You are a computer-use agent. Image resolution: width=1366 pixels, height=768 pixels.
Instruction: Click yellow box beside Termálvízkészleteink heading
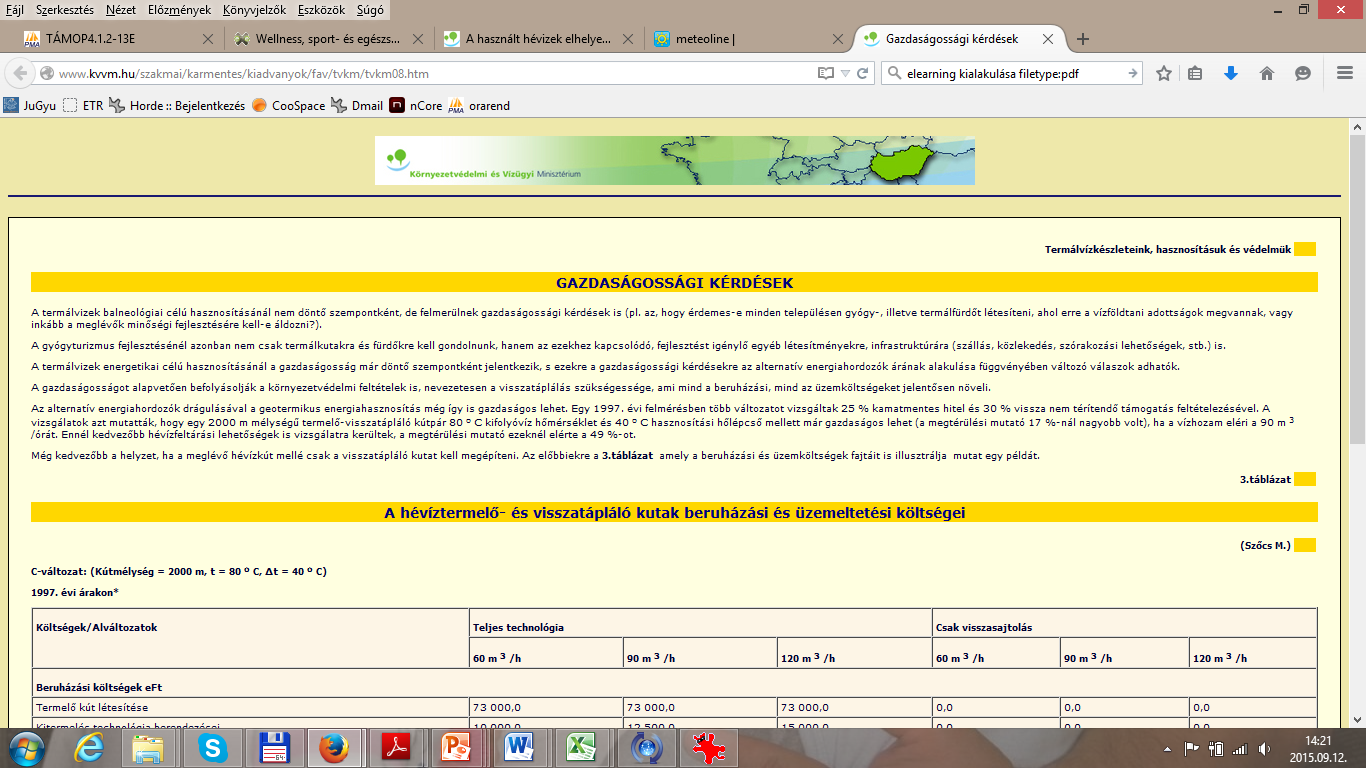coord(1304,249)
